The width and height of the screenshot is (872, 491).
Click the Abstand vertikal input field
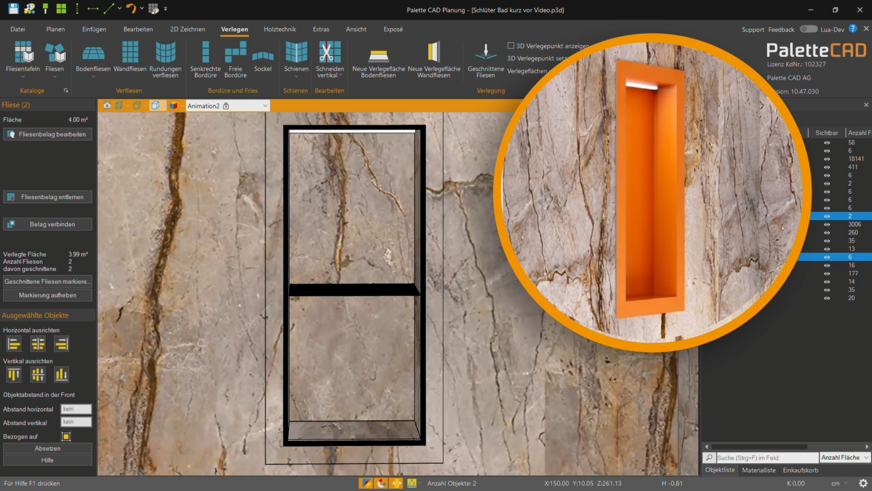click(76, 422)
